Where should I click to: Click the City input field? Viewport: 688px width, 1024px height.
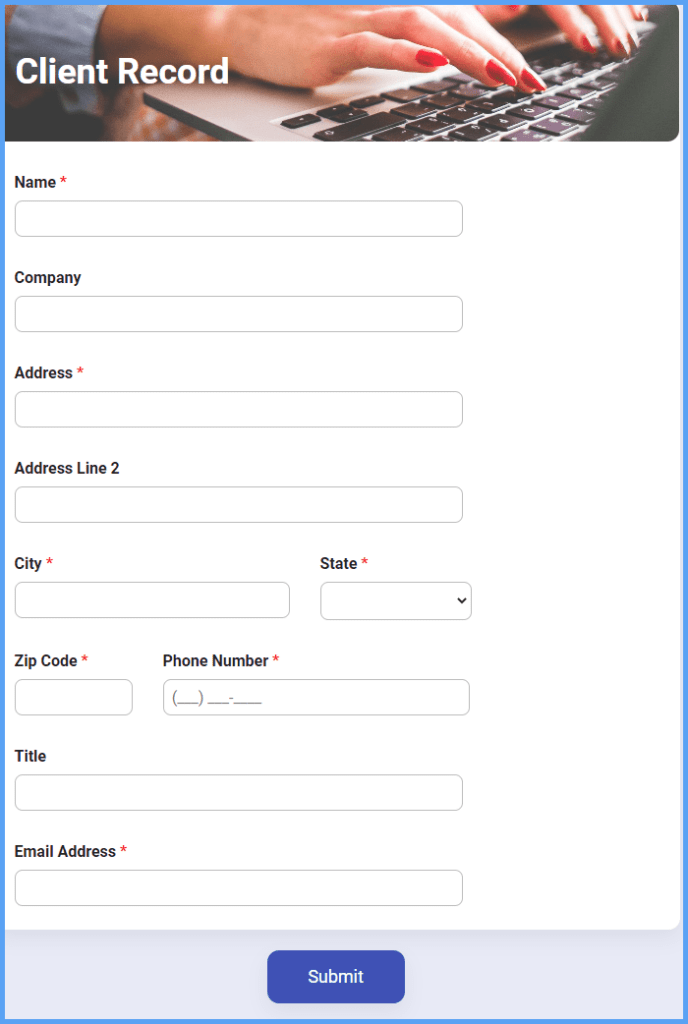(x=152, y=600)
